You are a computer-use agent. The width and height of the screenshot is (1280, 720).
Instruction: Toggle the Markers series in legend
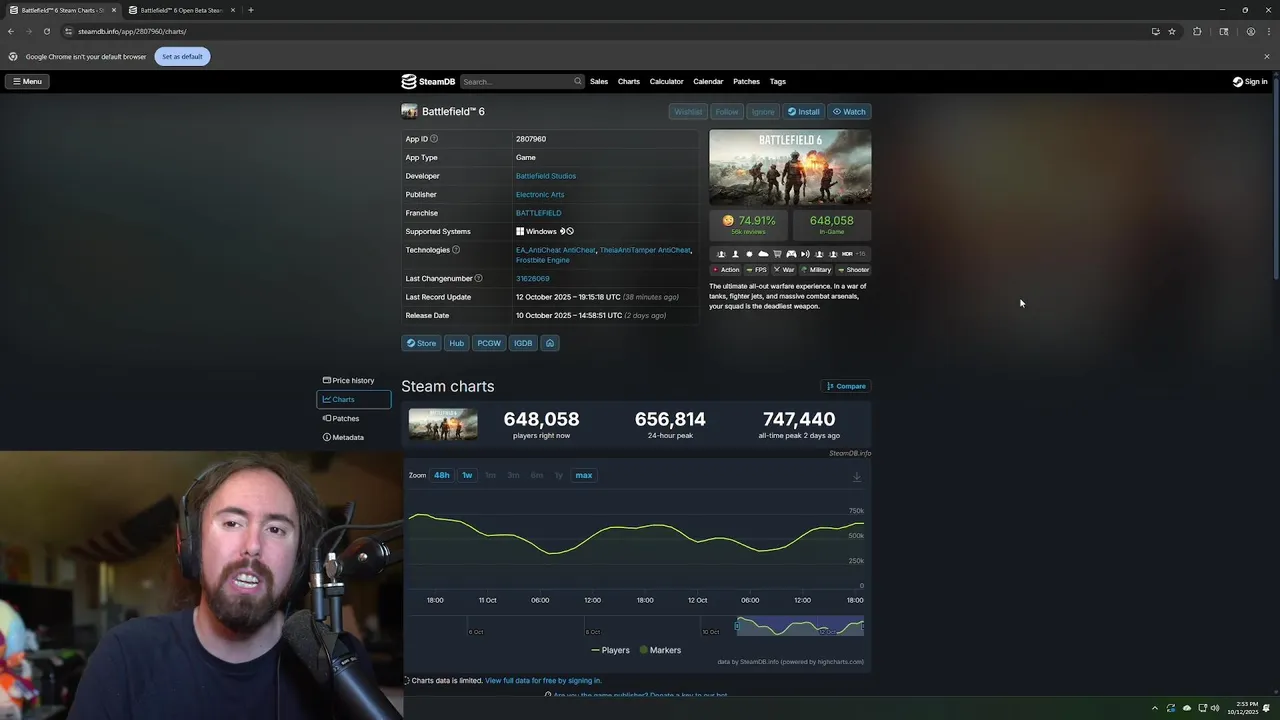pyautogui.click(x=660, y=650)
